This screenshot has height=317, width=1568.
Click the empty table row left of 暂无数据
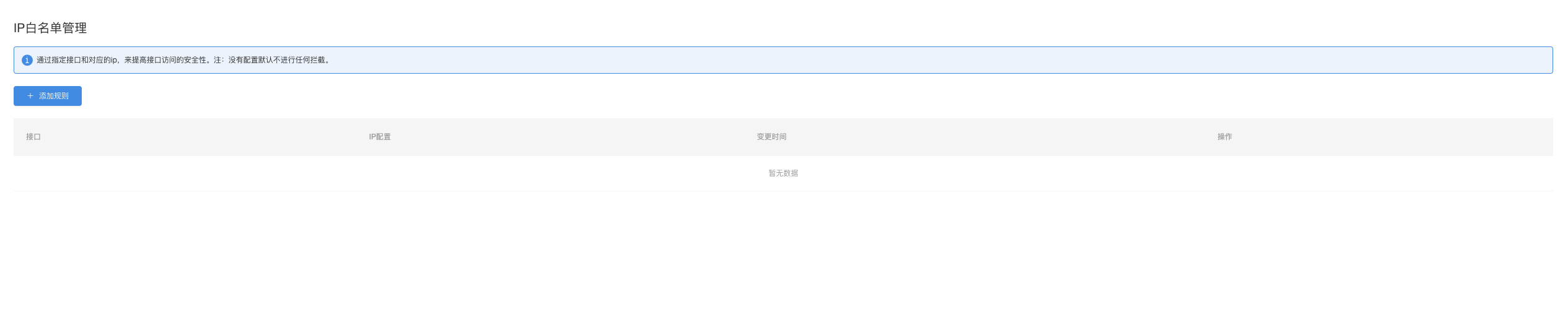tap(372, 173)
